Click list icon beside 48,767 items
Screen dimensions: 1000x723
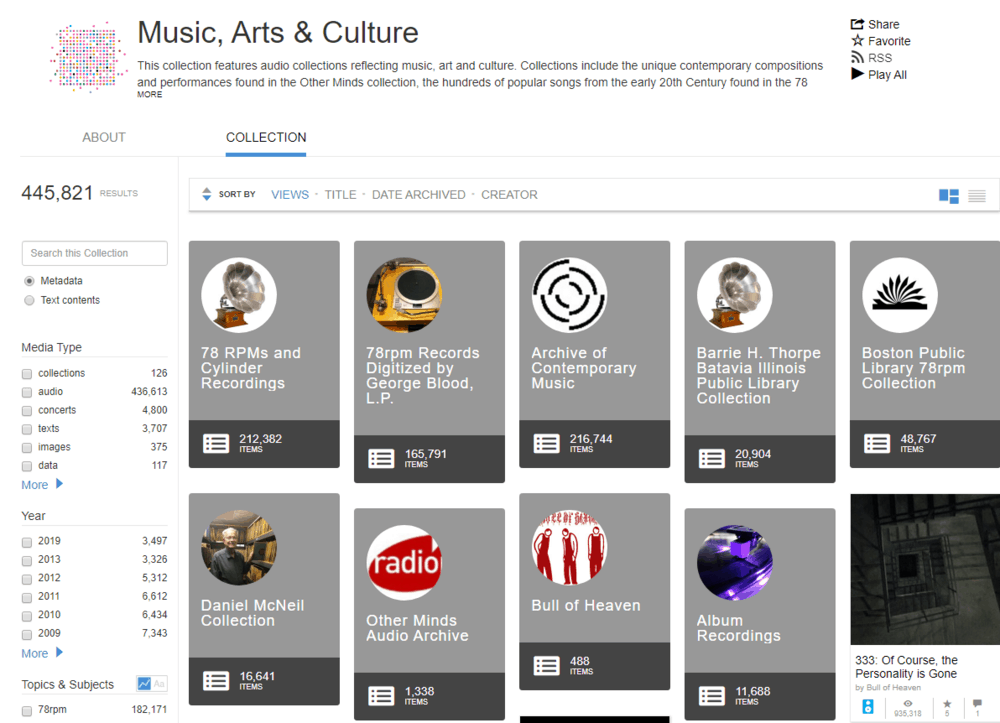click(x=876, y=443)
